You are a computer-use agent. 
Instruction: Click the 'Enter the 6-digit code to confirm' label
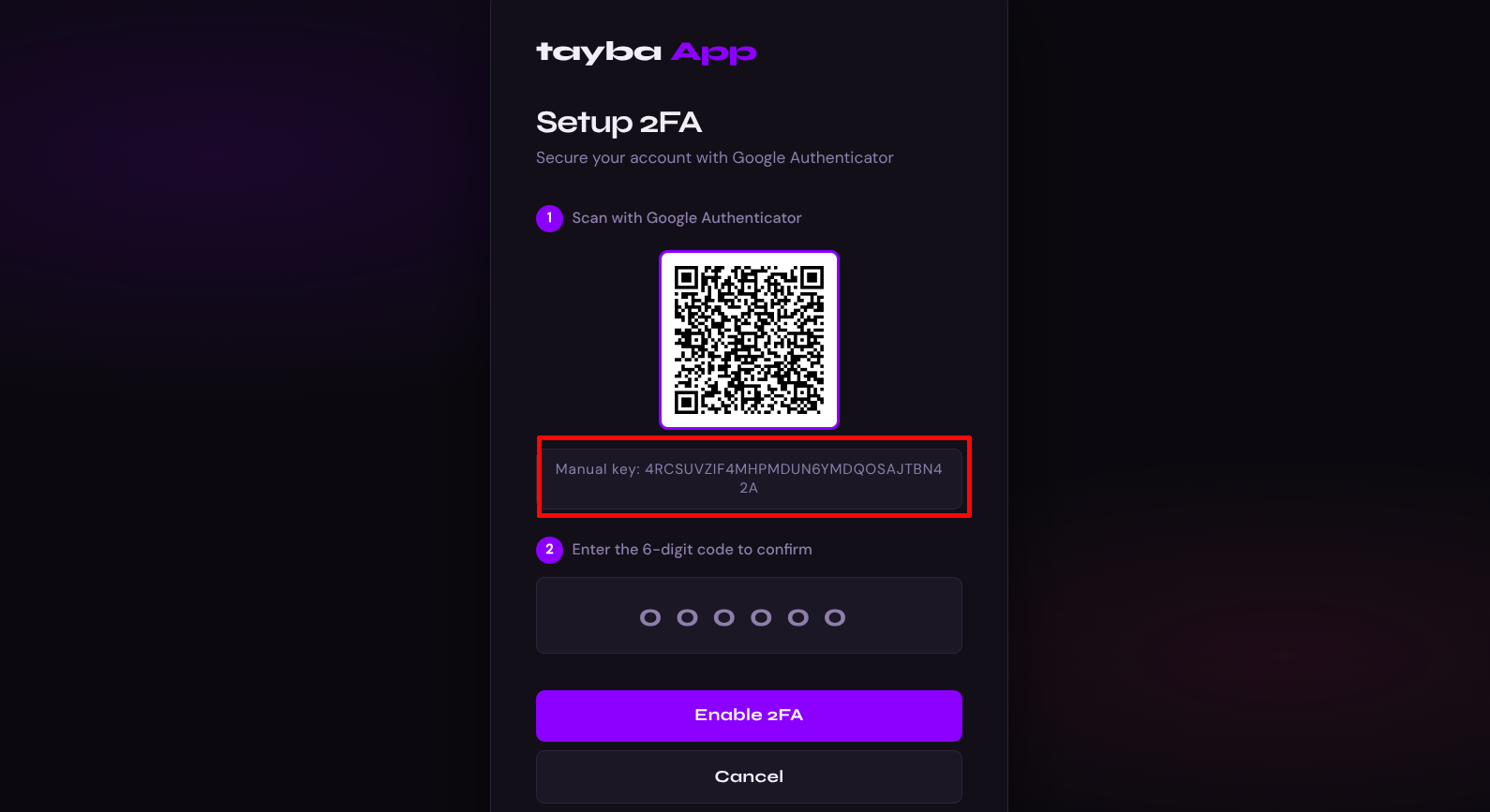pos(692,550)
